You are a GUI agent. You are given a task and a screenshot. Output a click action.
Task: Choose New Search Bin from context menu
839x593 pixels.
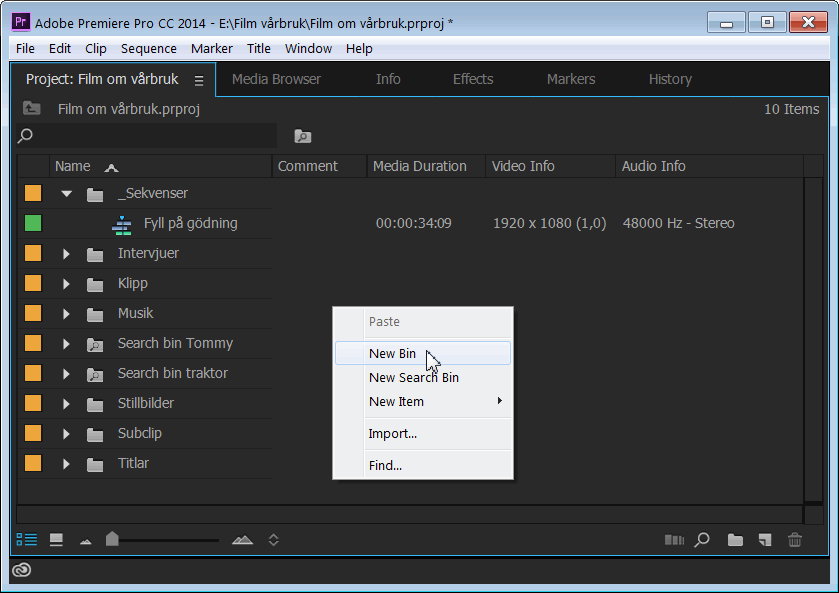click(413, 378)
